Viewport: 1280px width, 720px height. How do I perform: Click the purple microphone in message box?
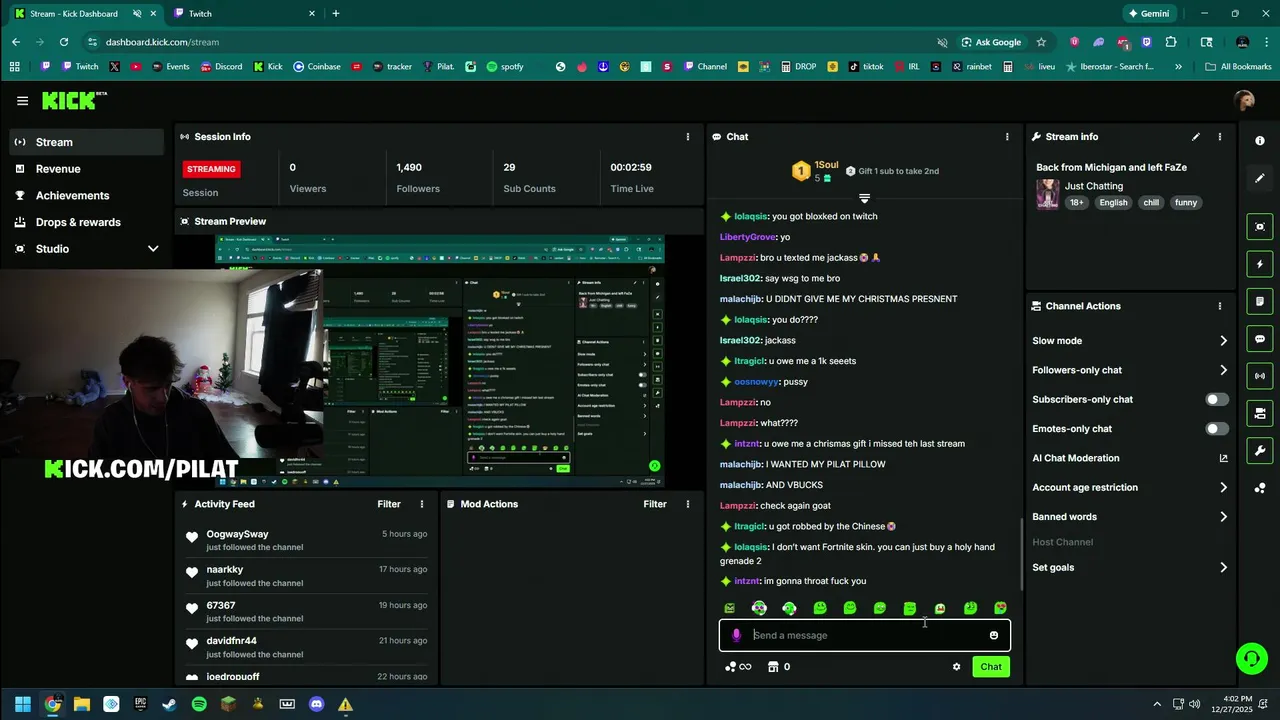click(x=736, y=635)
